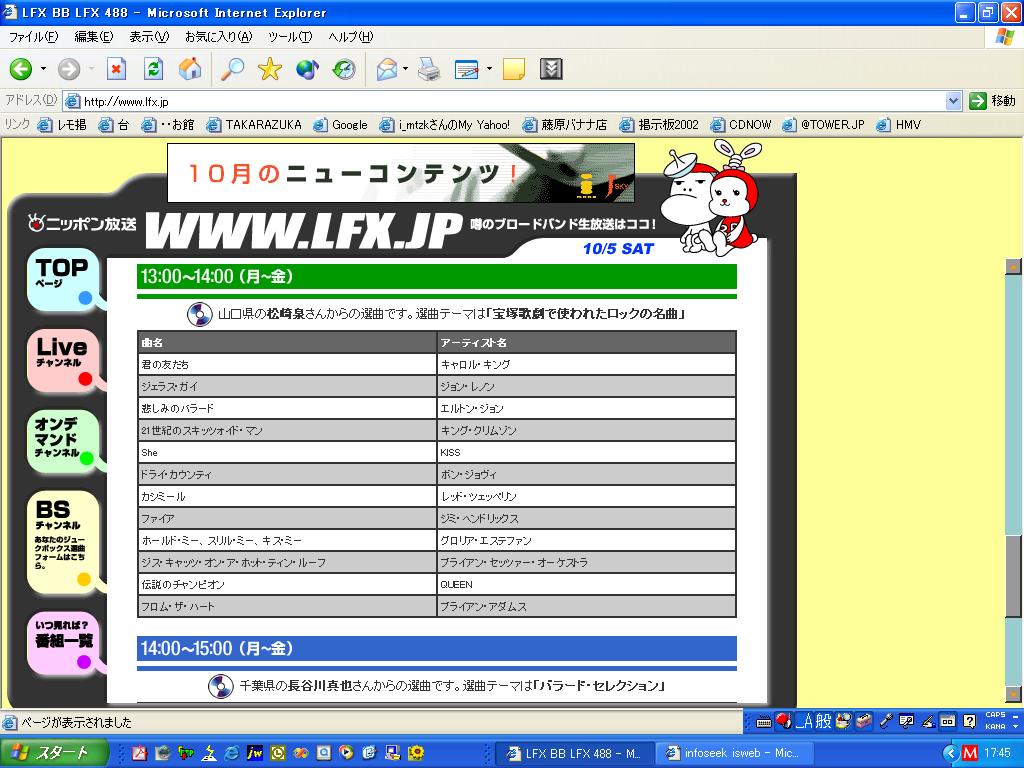The height and width of the screenshot is (768, 1024).
Task: Switch to infoseek isweb taskbar window
Action: click(x=734, y=753)
